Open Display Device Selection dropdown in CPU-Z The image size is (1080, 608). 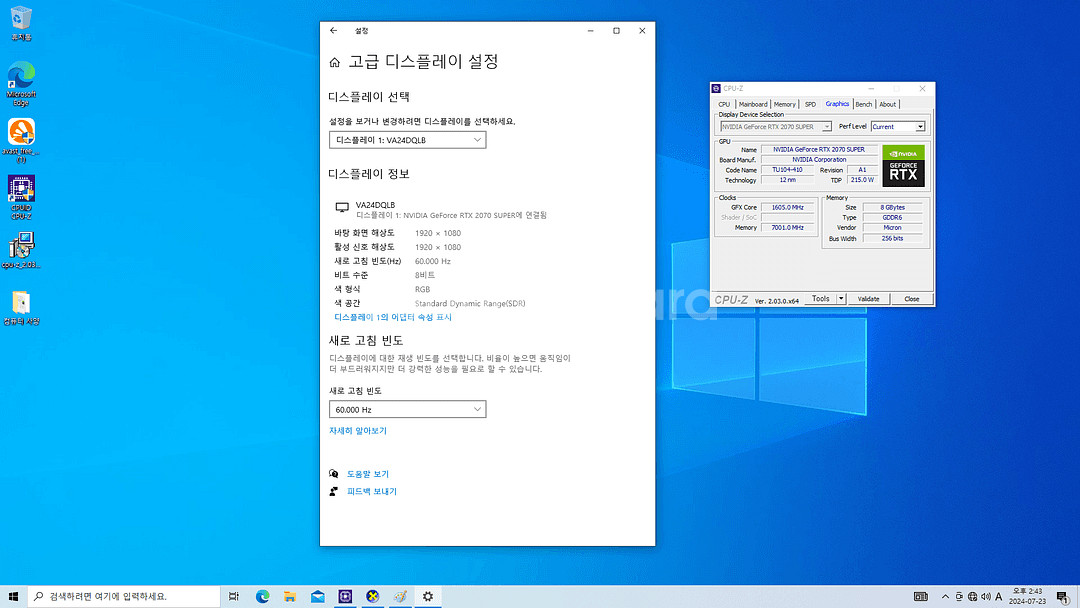coord(776,127)
